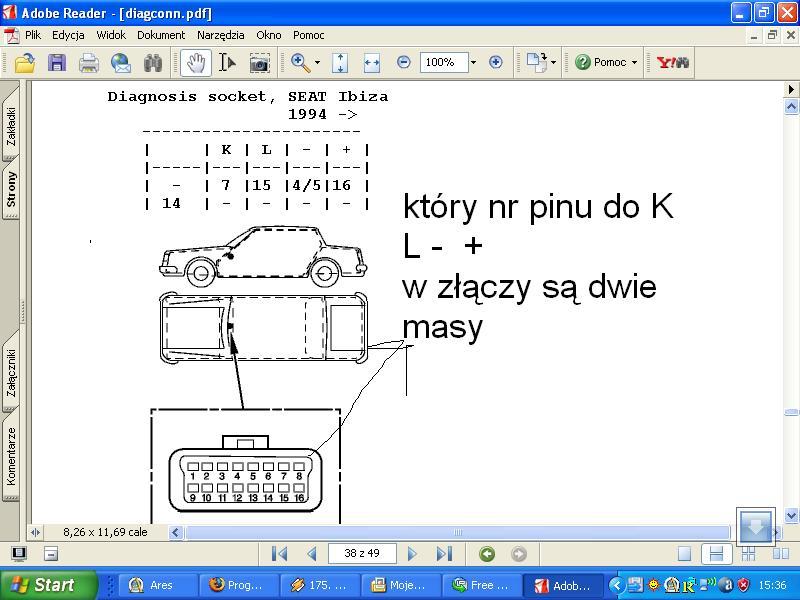Open the Narzędzia menu

[x=220, y=35]
